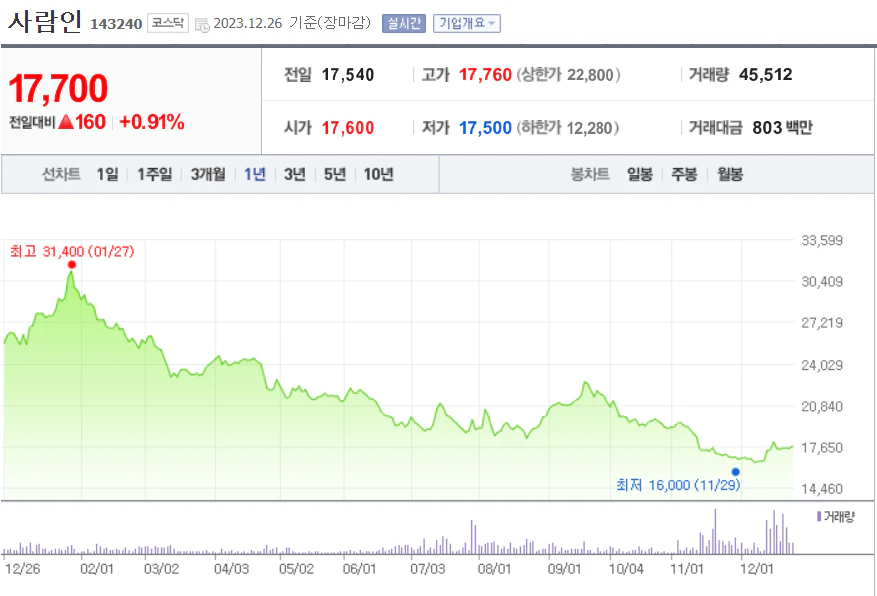Switch to 주봉 candle interval

tap(684, 173)
